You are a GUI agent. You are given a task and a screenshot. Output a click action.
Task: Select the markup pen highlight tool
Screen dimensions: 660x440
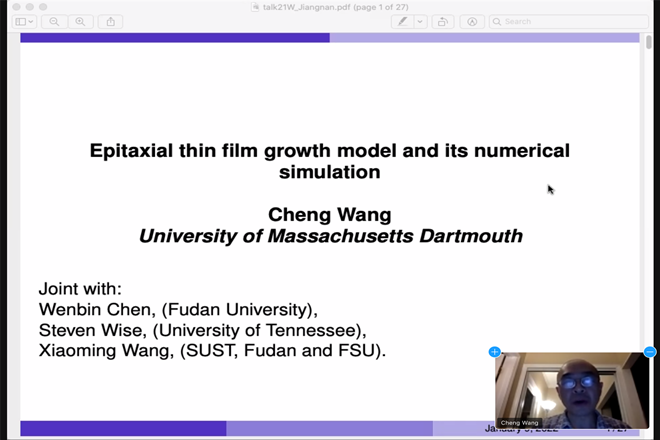coord(402,21)
